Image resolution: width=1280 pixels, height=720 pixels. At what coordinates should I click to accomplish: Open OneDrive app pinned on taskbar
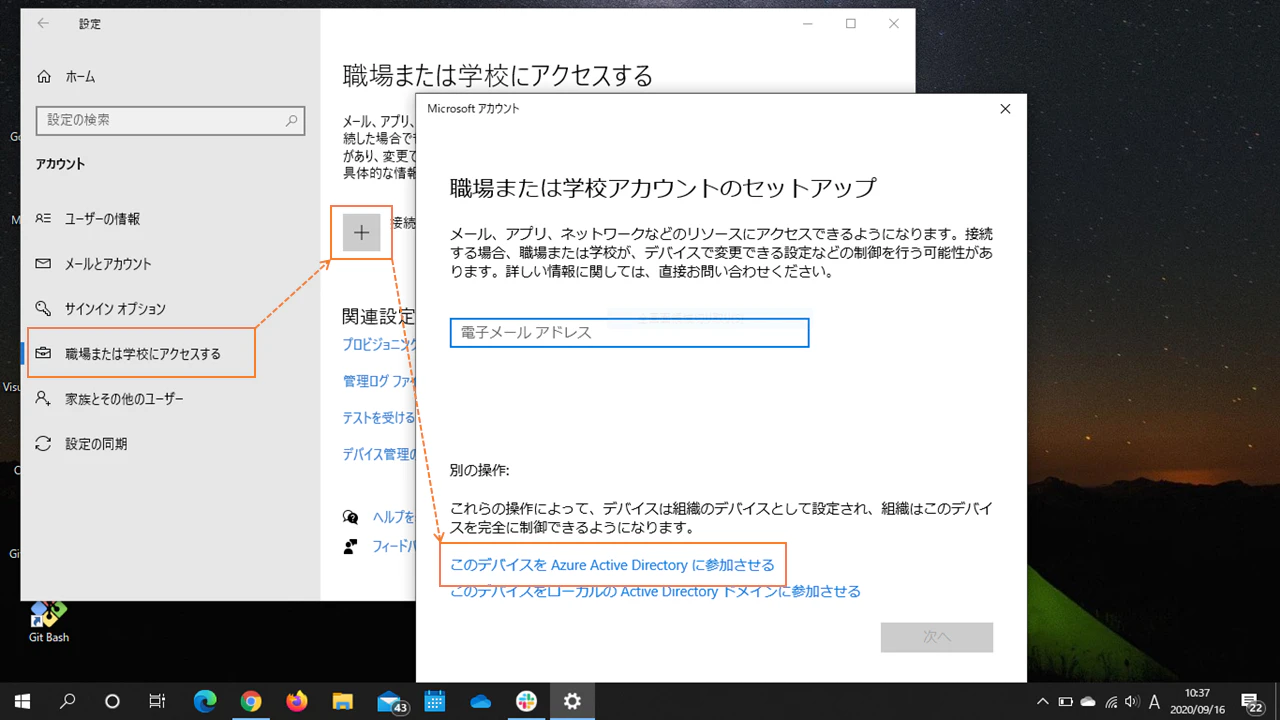coord(481,701)
